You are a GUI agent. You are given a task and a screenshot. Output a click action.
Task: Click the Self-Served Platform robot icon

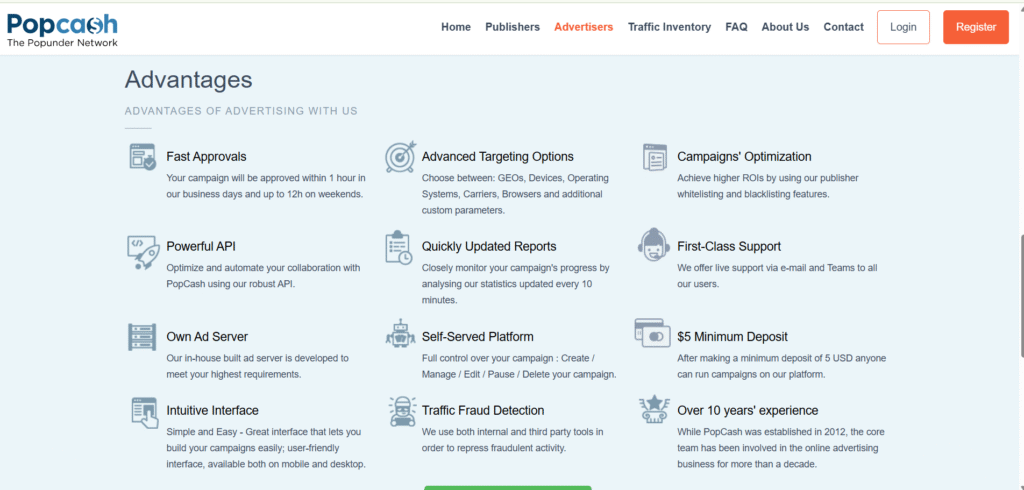click(x=399, y=337)
